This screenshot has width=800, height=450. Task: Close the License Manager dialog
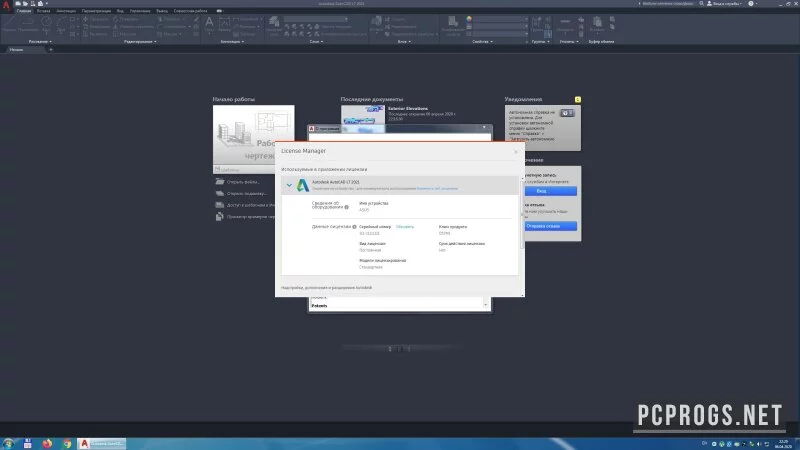point(516,152)
